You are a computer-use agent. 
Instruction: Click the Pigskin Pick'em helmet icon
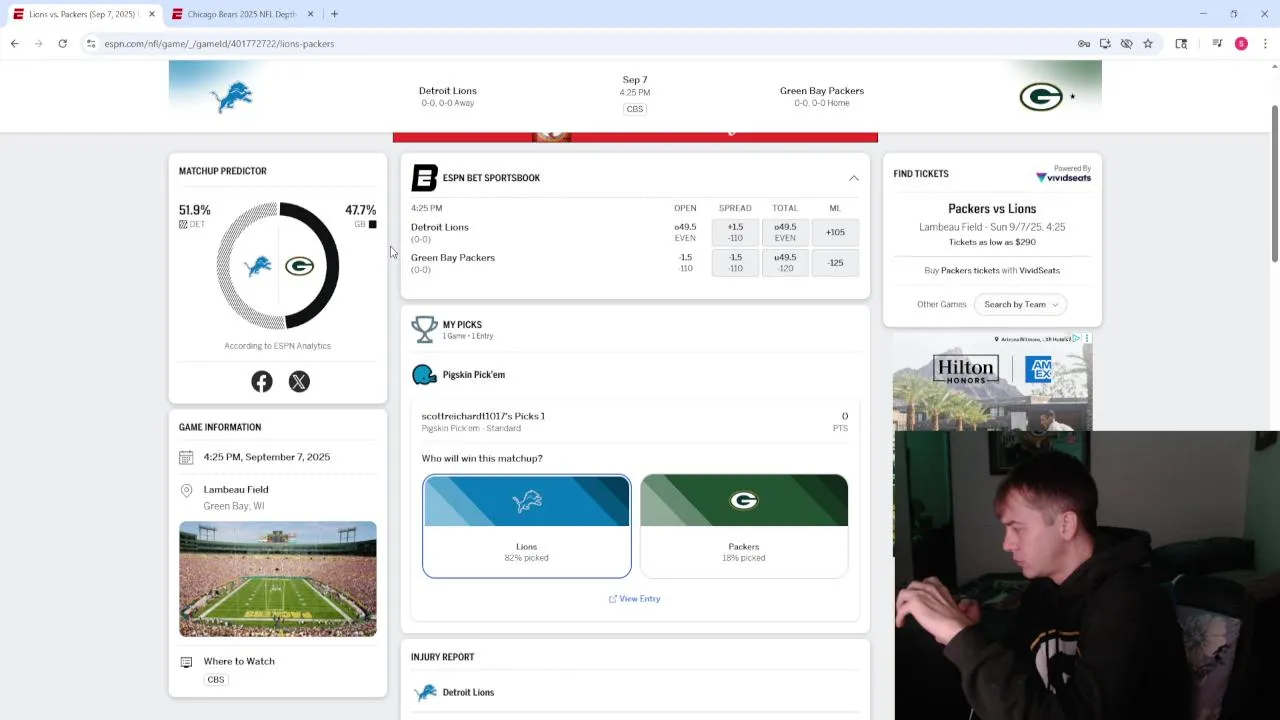pyautogui.click(x=424, y=375)
